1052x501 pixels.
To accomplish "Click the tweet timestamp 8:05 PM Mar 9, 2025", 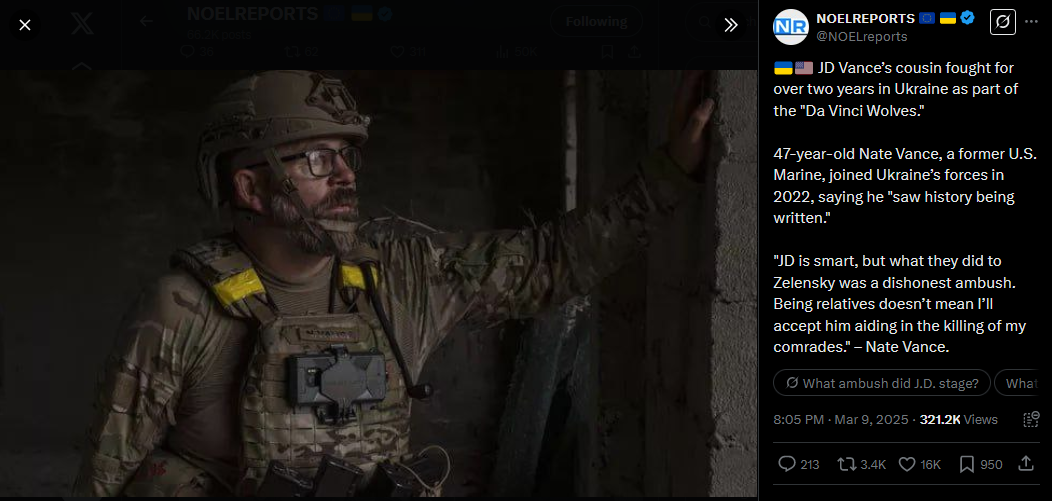I will click(841, 420).
